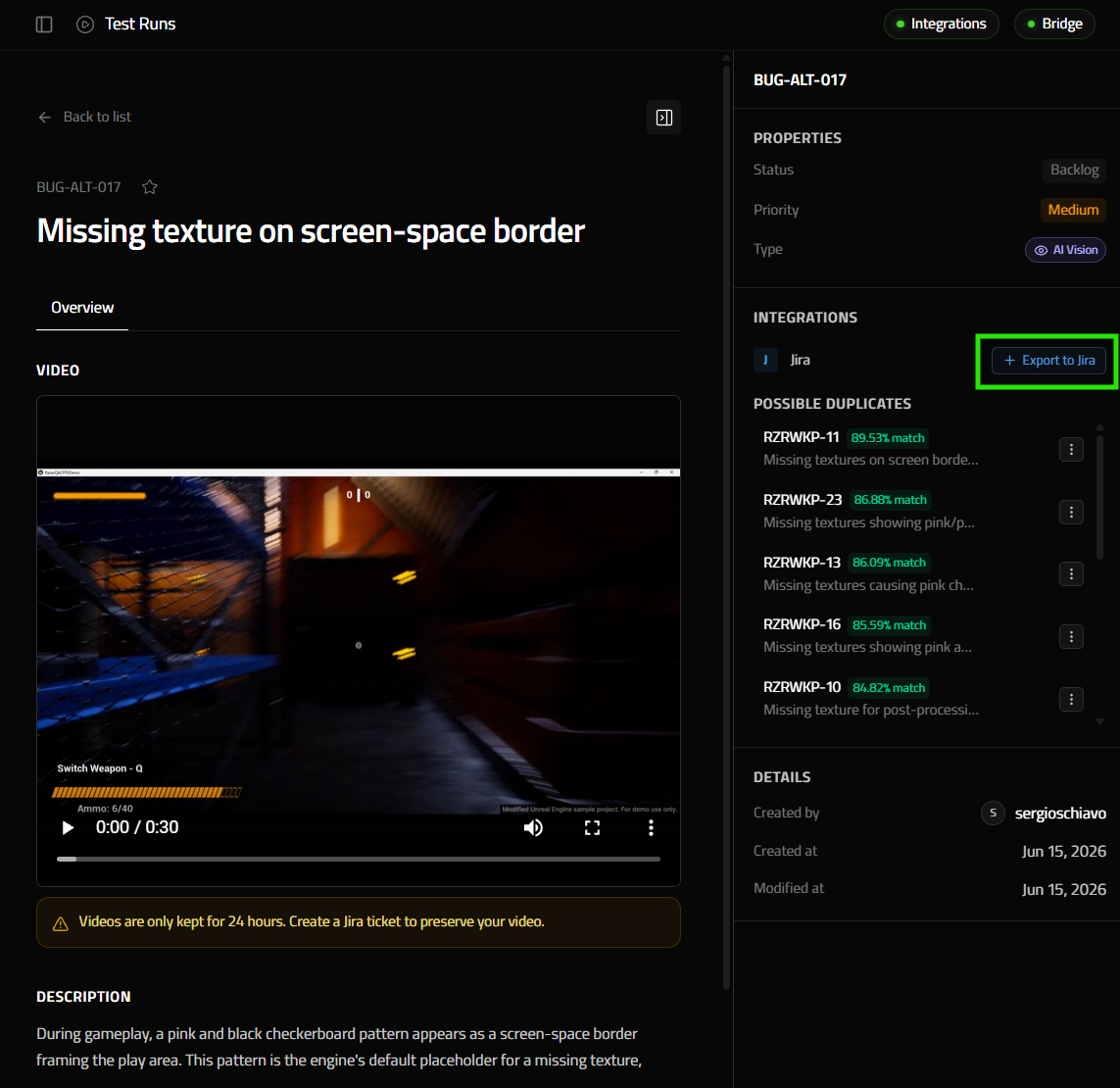The height and width of the screenshot is (1088, 1120).
Task: Mute the video with speaker icon
Action: pyautogui.click(x=533, y=827)
